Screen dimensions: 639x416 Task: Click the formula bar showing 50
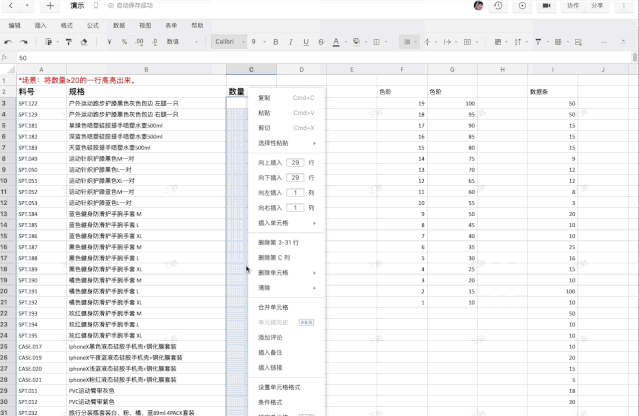click(x=324, y=58)
